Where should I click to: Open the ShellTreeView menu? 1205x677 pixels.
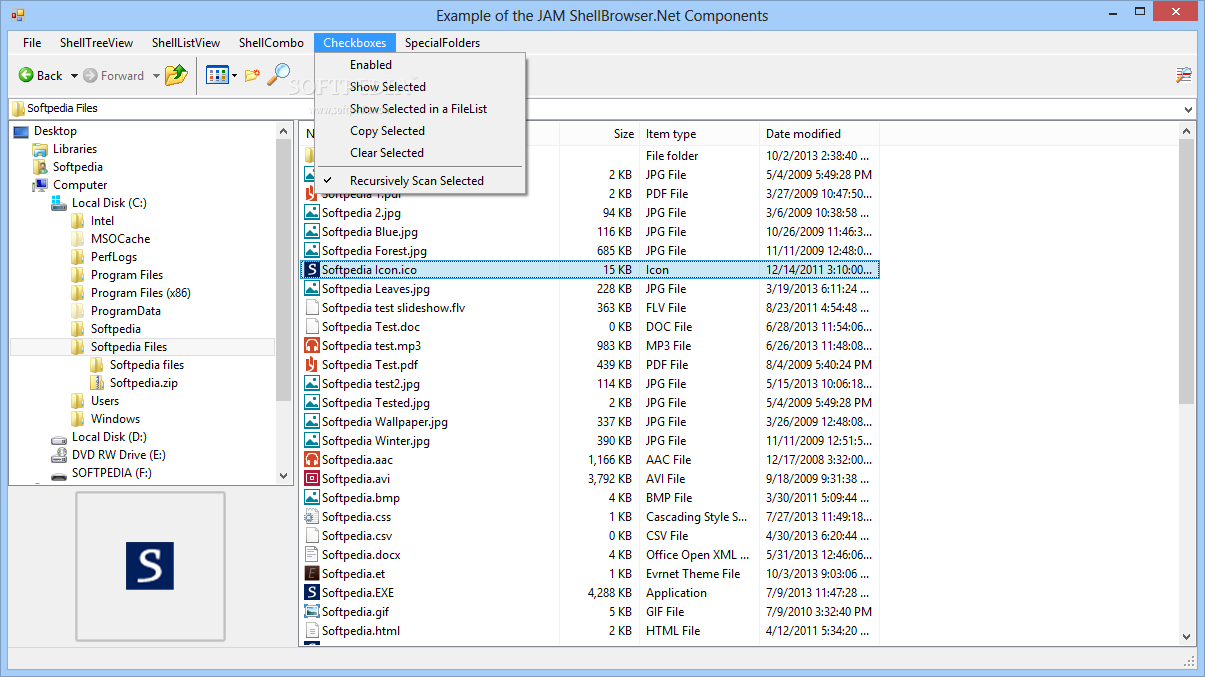[96, 43]
